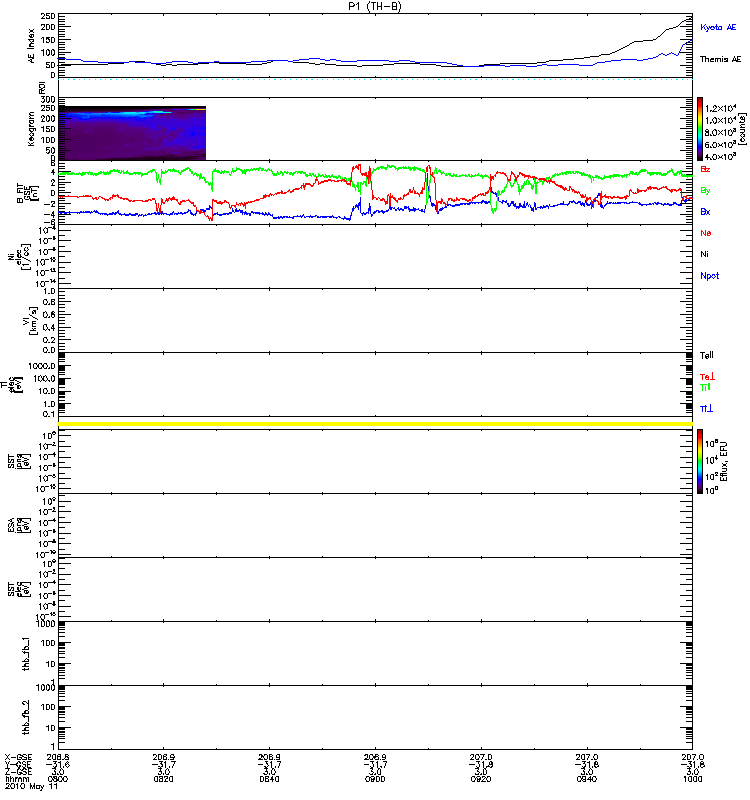Screen dimensions: 750x800
Task: Select the black Ni legend label
Action: (704, 254)
